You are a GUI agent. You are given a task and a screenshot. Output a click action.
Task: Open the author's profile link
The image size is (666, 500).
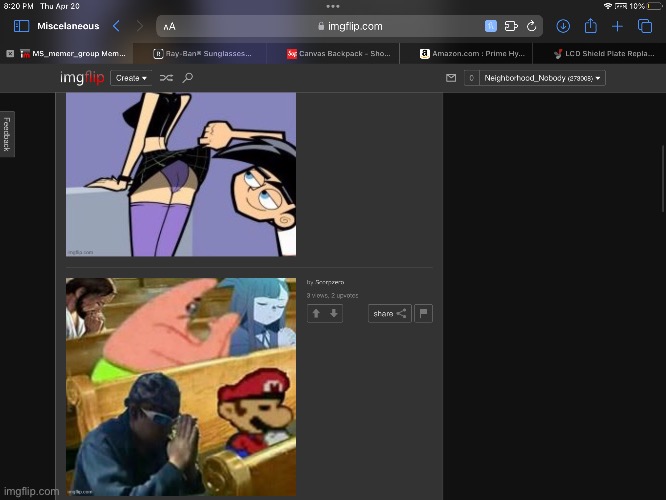point(330,282)
